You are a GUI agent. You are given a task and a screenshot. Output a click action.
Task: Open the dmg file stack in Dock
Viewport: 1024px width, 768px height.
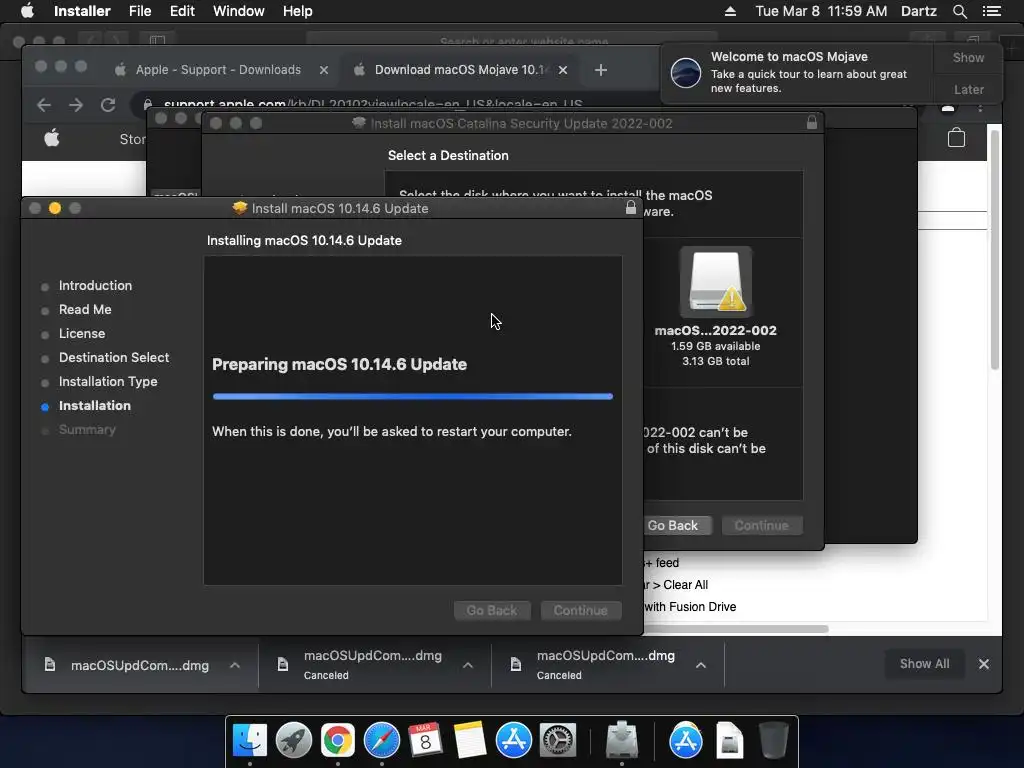[729, 741]
